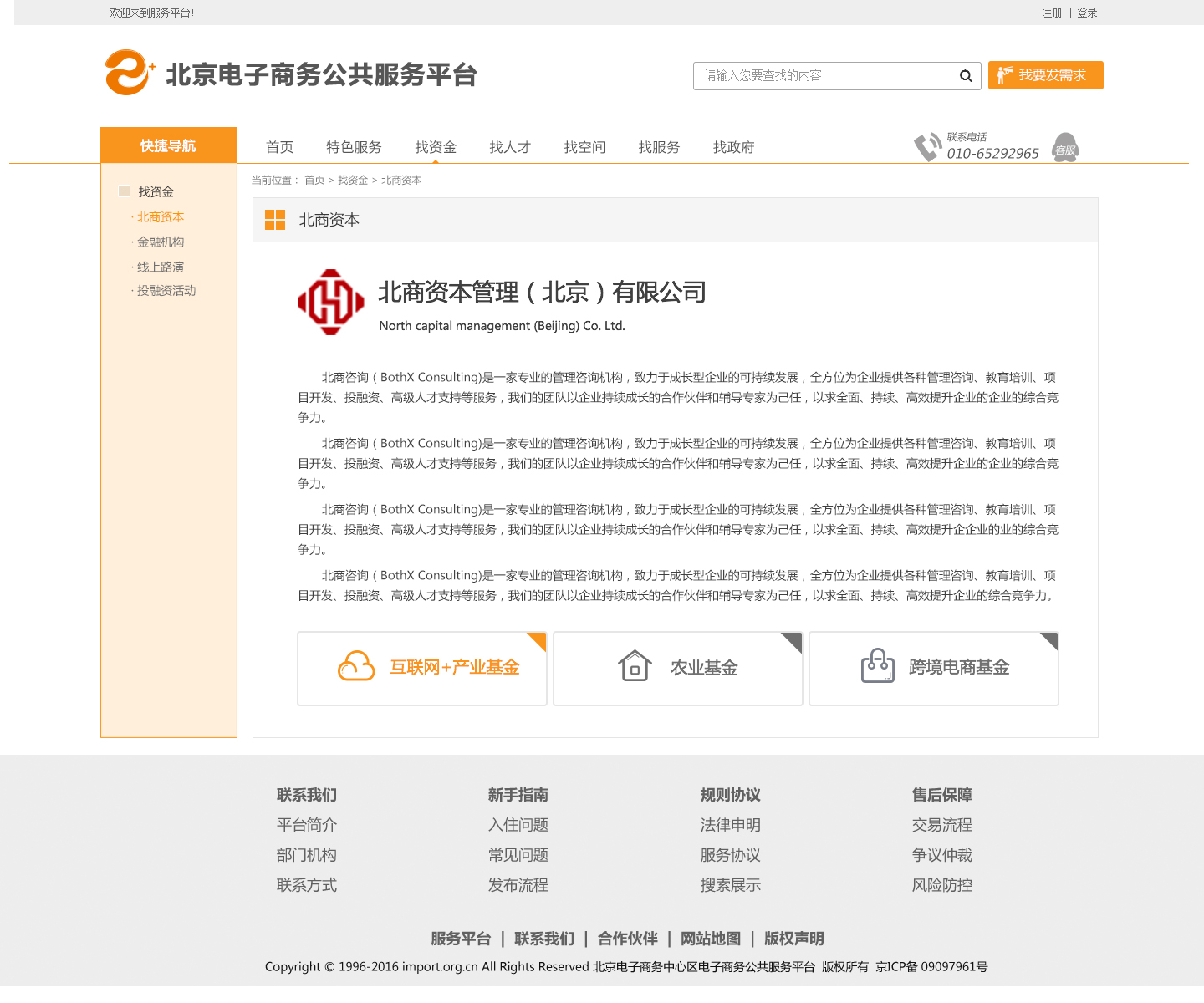Screen dimensions: 1204x1003
Task: Open the 找空间 navigation tab
Action: click(584, 147)
